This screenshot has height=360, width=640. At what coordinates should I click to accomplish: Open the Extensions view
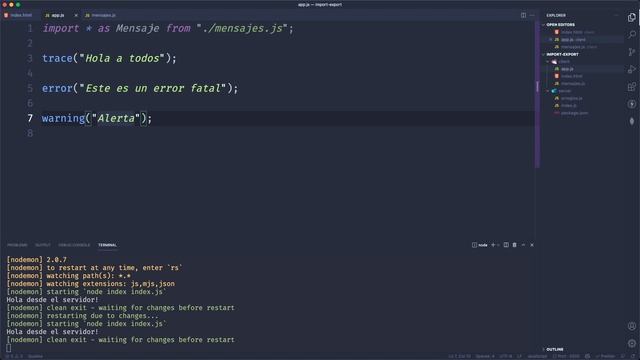[632, 87]
